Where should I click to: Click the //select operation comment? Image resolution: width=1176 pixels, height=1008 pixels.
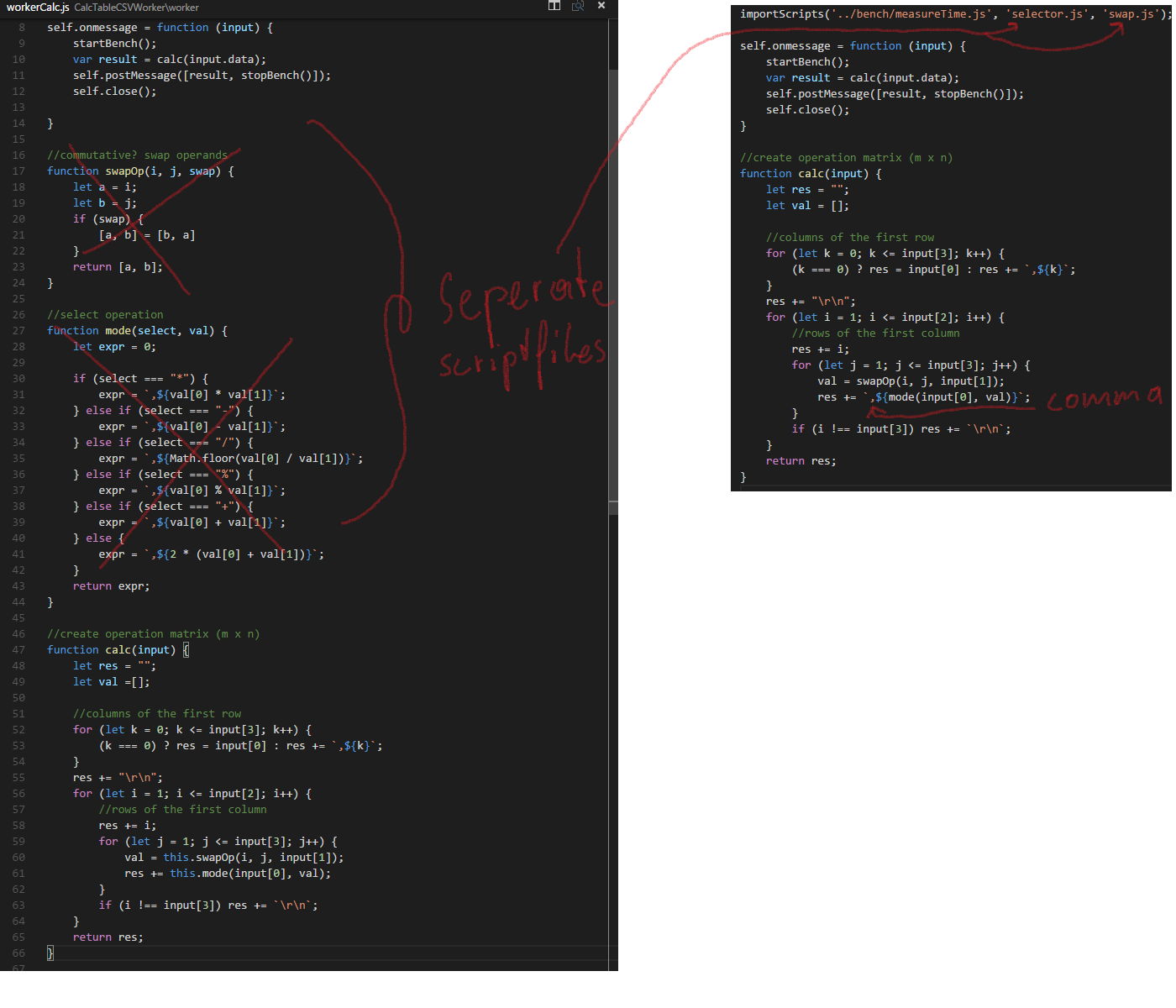105,314
